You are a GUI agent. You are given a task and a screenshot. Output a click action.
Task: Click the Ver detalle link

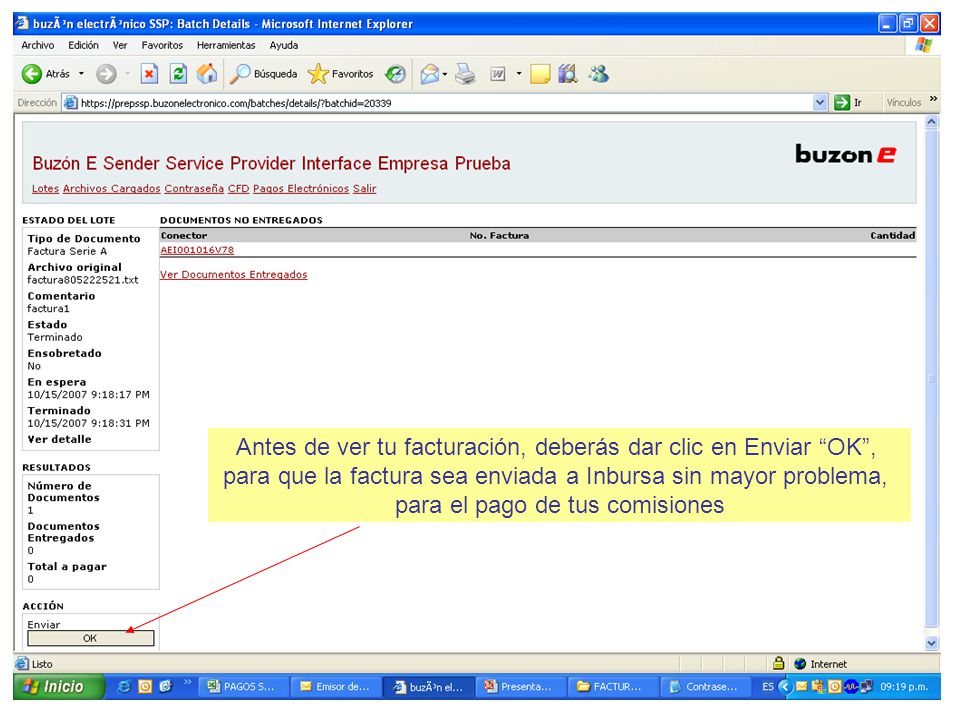pos(59,439)
